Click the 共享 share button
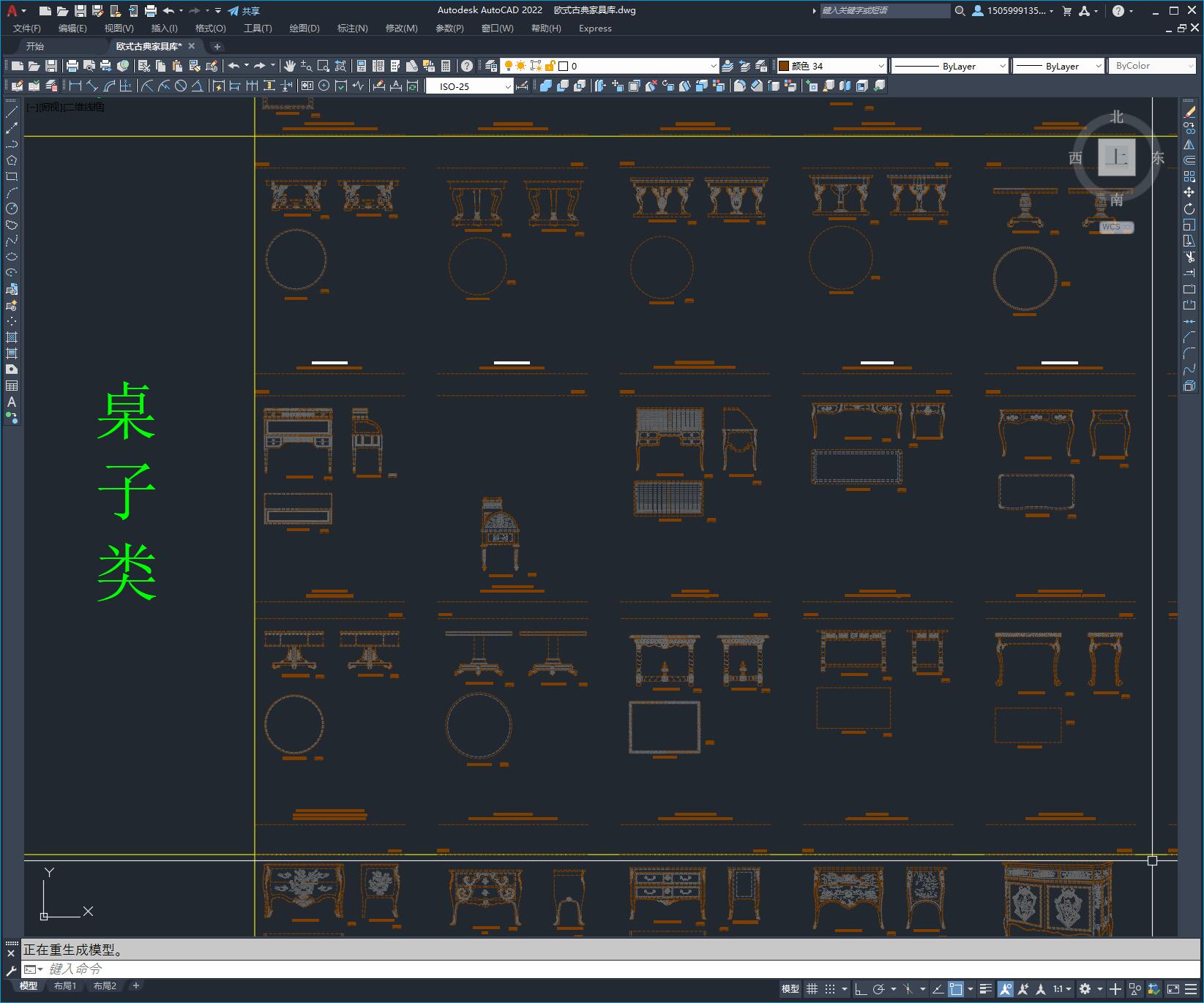The image size is (1204, 1003). pyautogui.click(x=244, y=11)
